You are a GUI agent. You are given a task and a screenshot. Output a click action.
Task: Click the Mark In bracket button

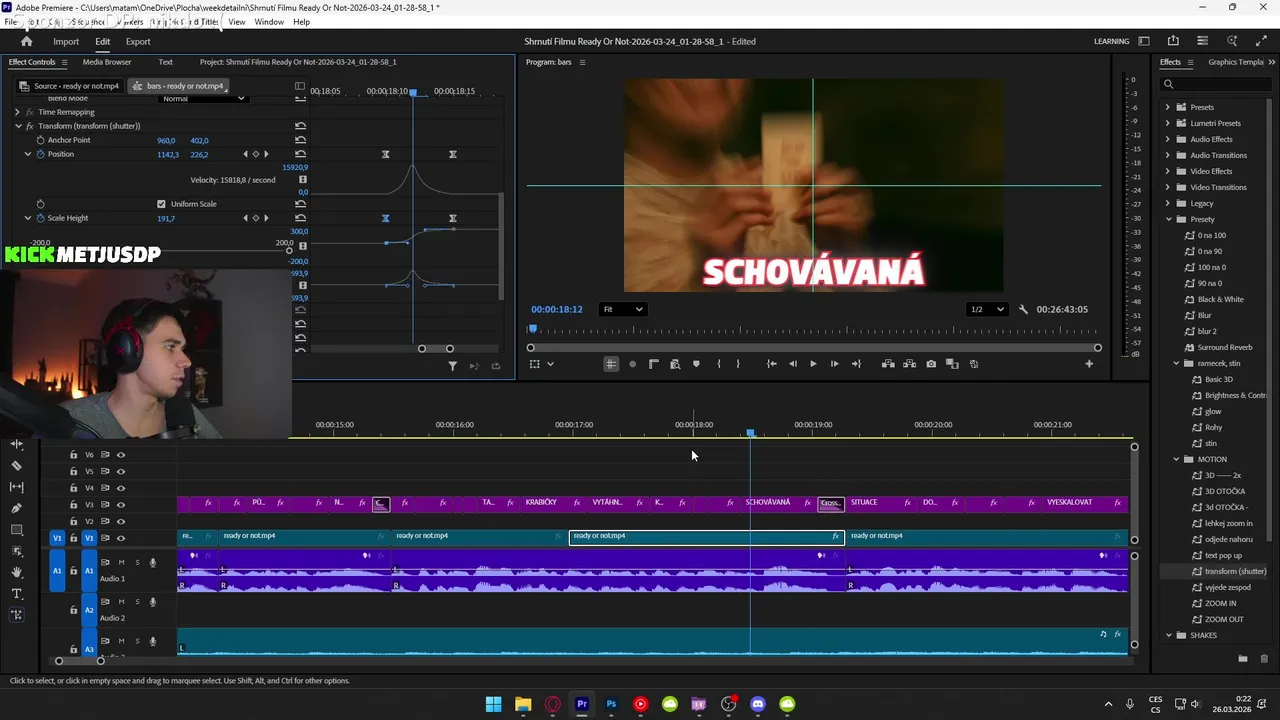[x=719, y=364]
